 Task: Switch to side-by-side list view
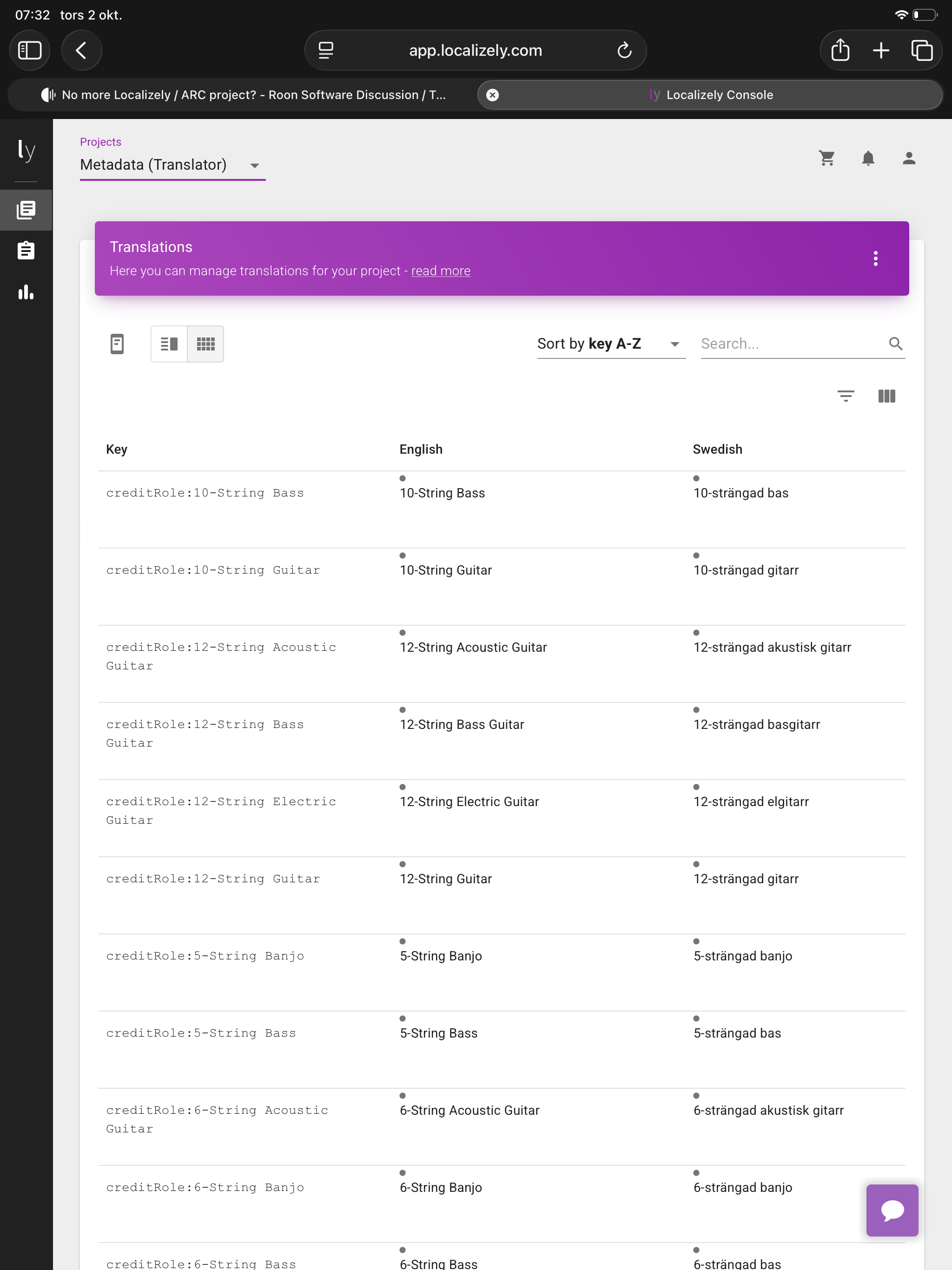point(169,344)
